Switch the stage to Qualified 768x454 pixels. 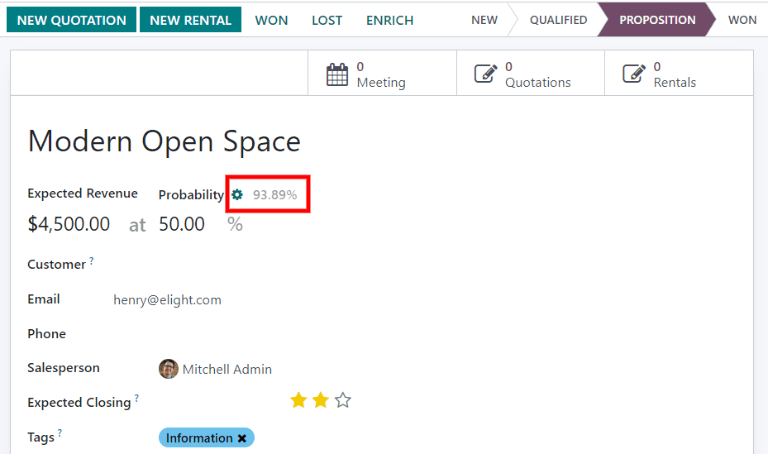click(558, 20)
